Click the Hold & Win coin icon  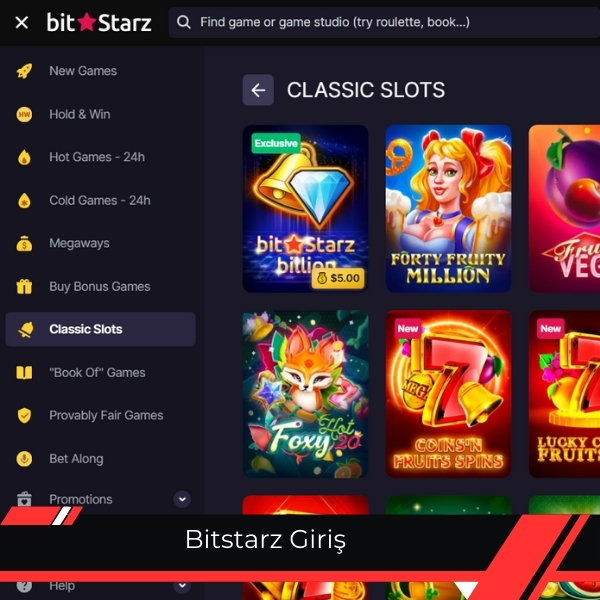click(24, 114)
